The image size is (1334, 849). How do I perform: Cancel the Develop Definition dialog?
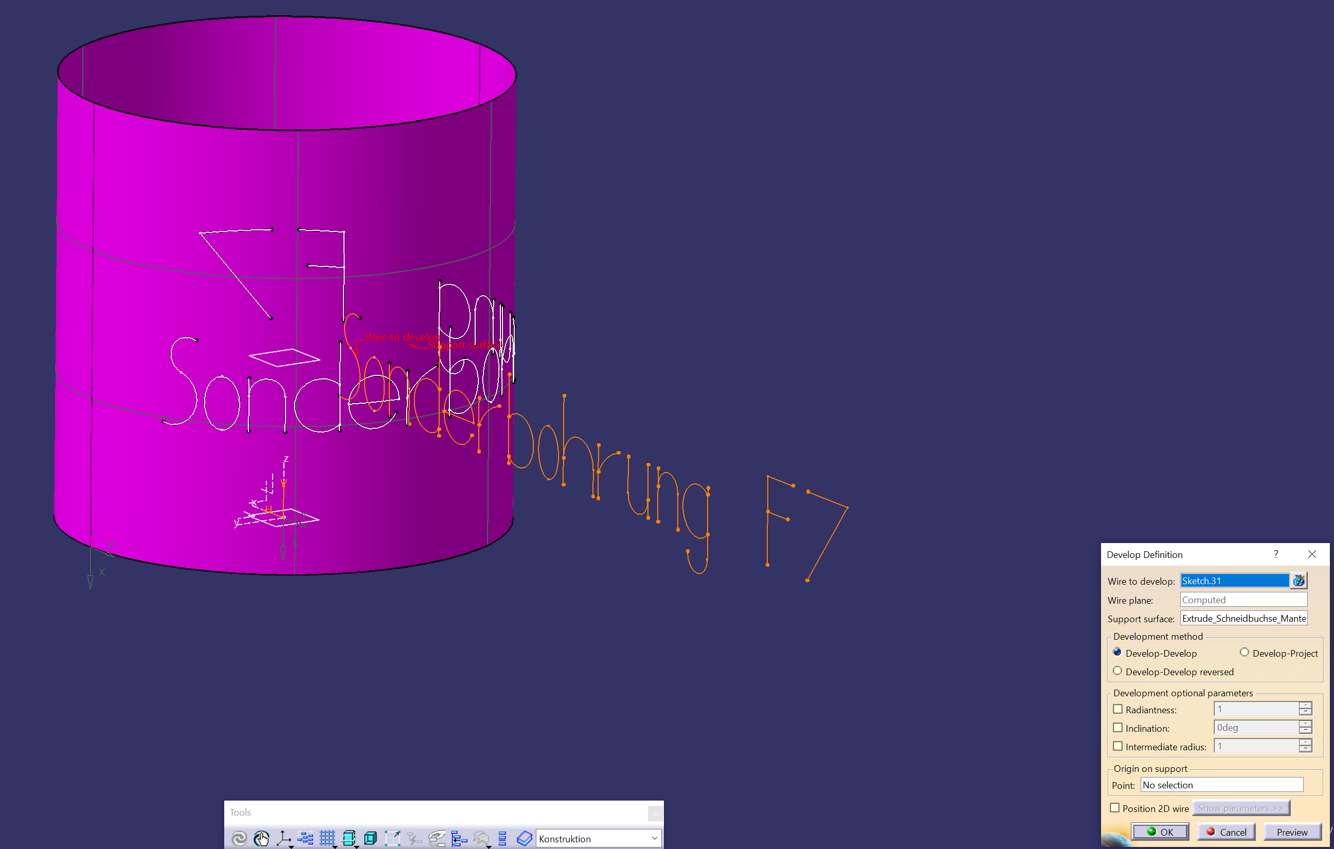pyautogui.click(x=1226, y=832)
